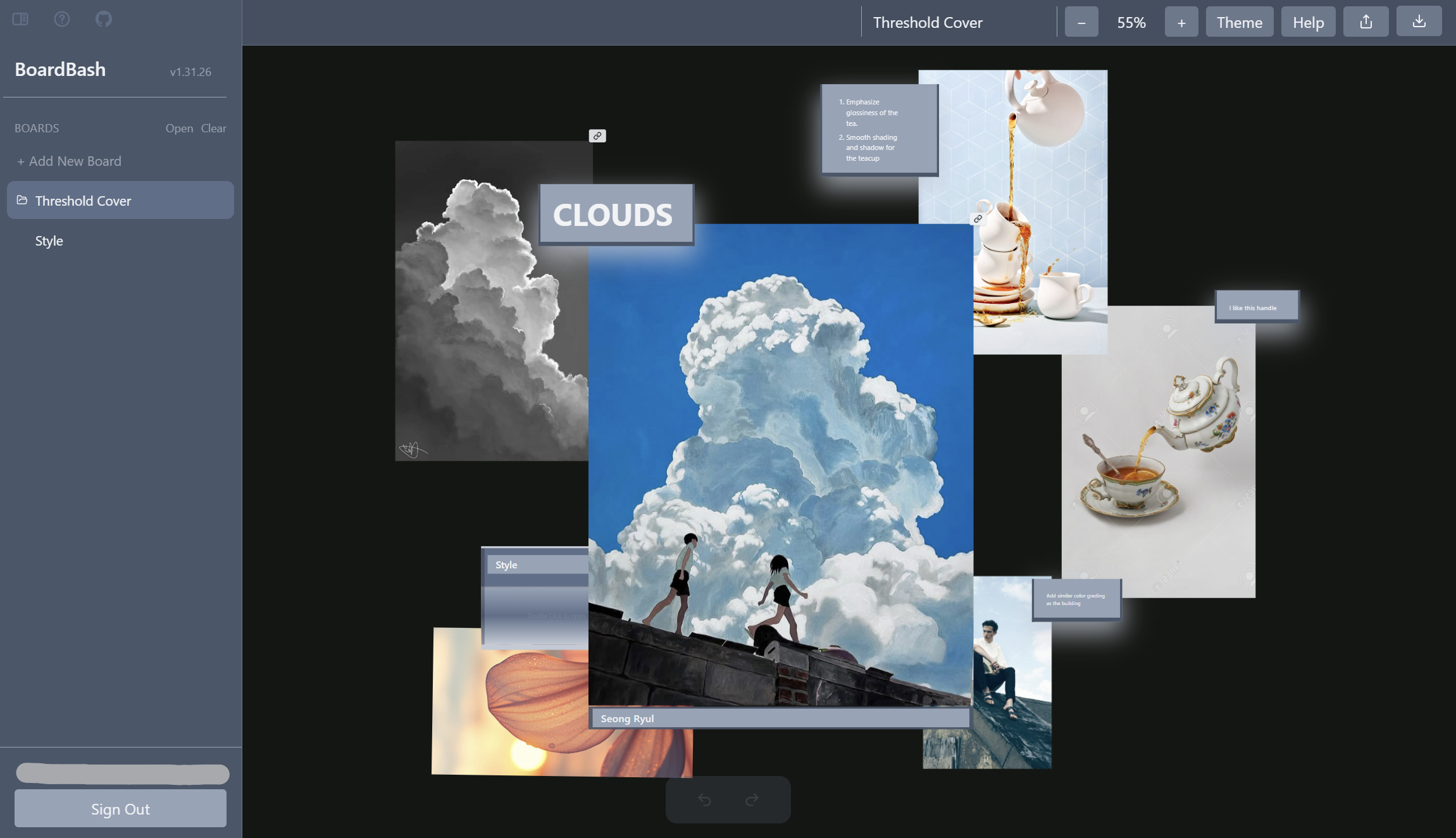The height and width of the screenshot is (838, 1456).
Task: Select the grayscale cloud image
Action: [x=492, y=301]
